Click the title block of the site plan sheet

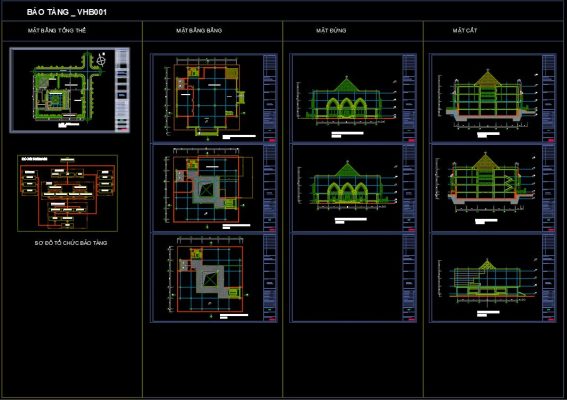tap(122, 90)
